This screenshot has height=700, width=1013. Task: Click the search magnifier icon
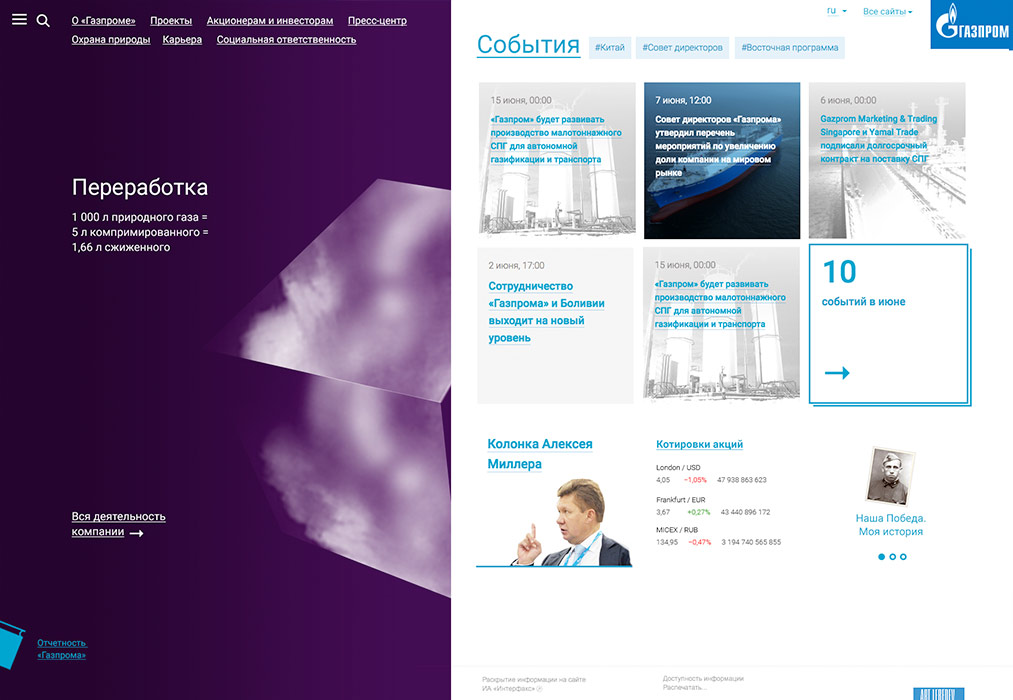(x=43, y=20)
